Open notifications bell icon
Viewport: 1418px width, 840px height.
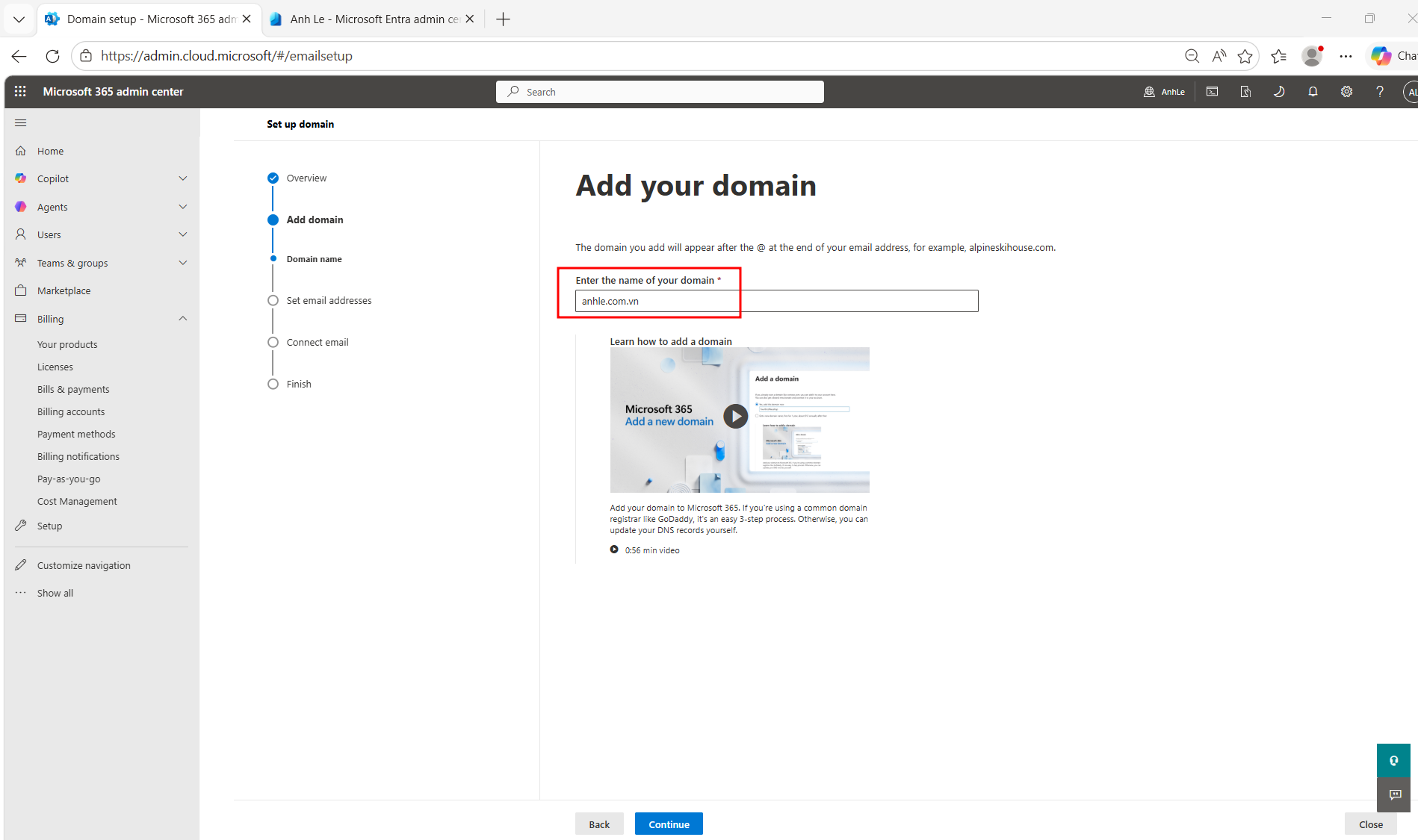click(1313, 92)
